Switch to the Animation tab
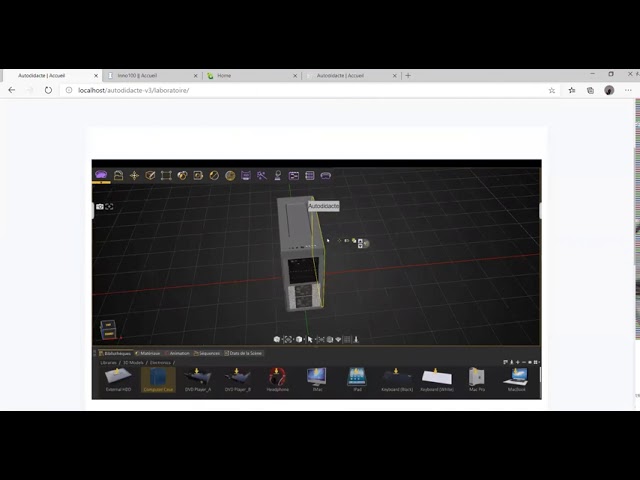Viewport: 640px width, 480px height. 177,353
